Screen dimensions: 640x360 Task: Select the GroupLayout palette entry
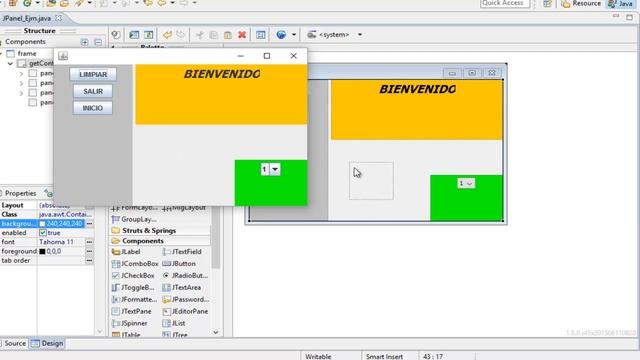pyautogui.click(x=134, y=219)
